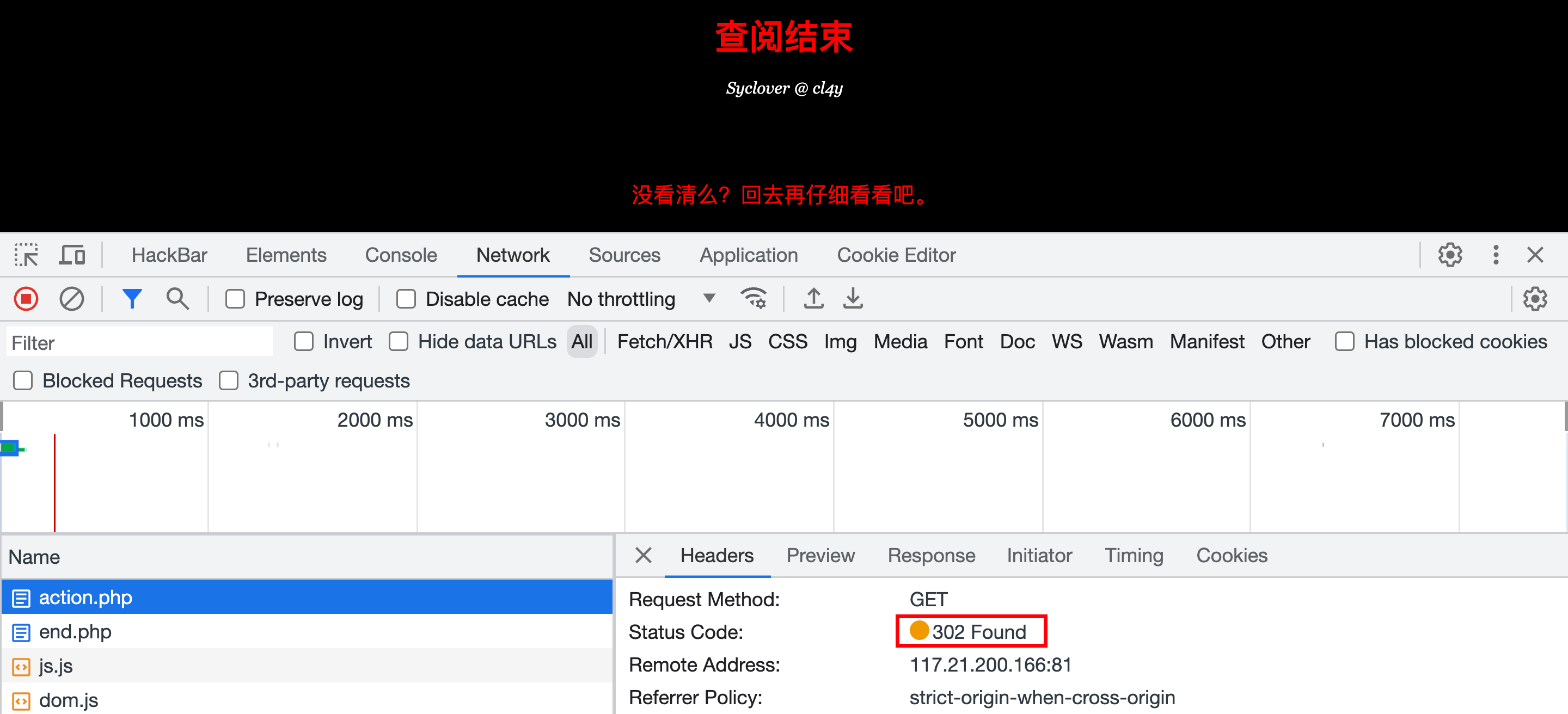The width and height of the screenshot is (1568, 714).
Task: Stop recording network log
Action: (26, 299)
